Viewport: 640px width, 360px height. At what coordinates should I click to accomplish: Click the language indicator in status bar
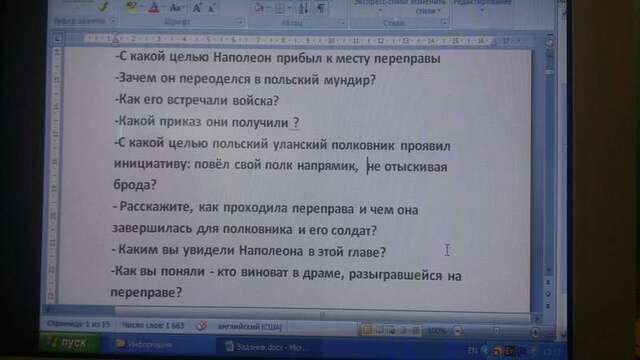point(249,327)
